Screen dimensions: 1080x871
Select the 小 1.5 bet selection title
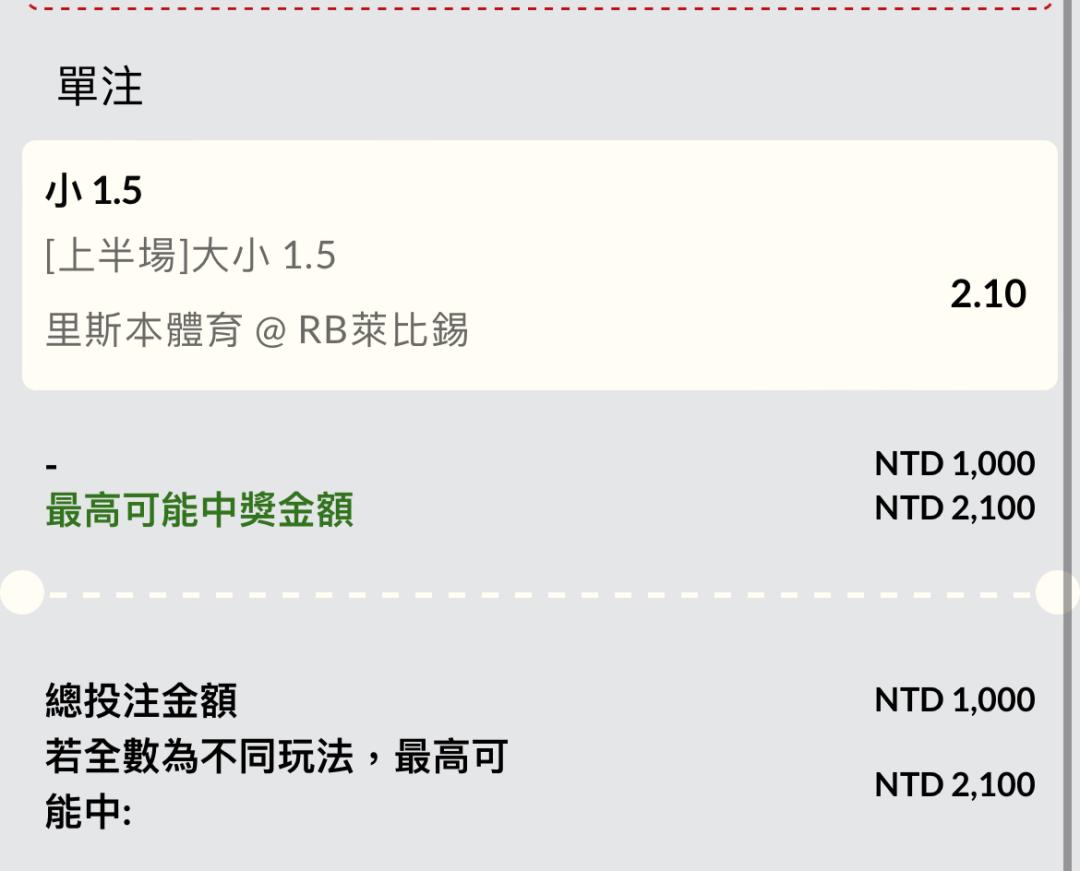click(x=94, y=191)
